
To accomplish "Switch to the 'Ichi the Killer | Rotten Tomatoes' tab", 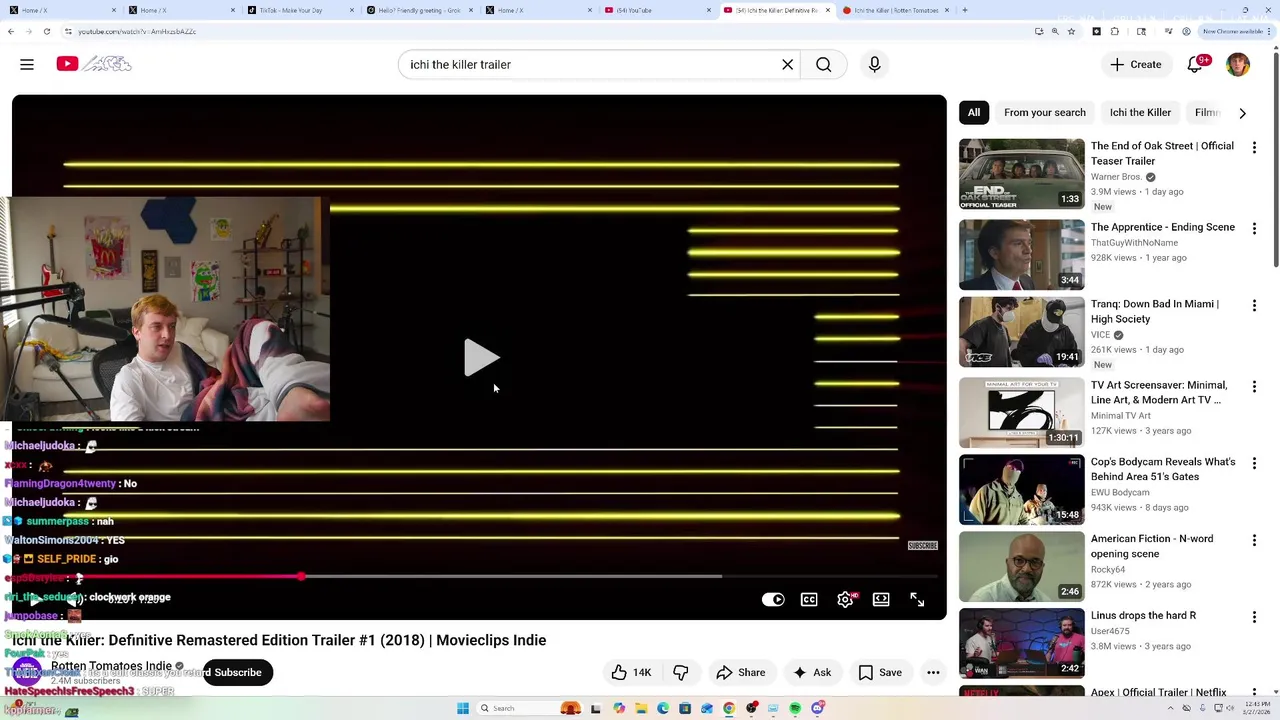I will (895, 10).
